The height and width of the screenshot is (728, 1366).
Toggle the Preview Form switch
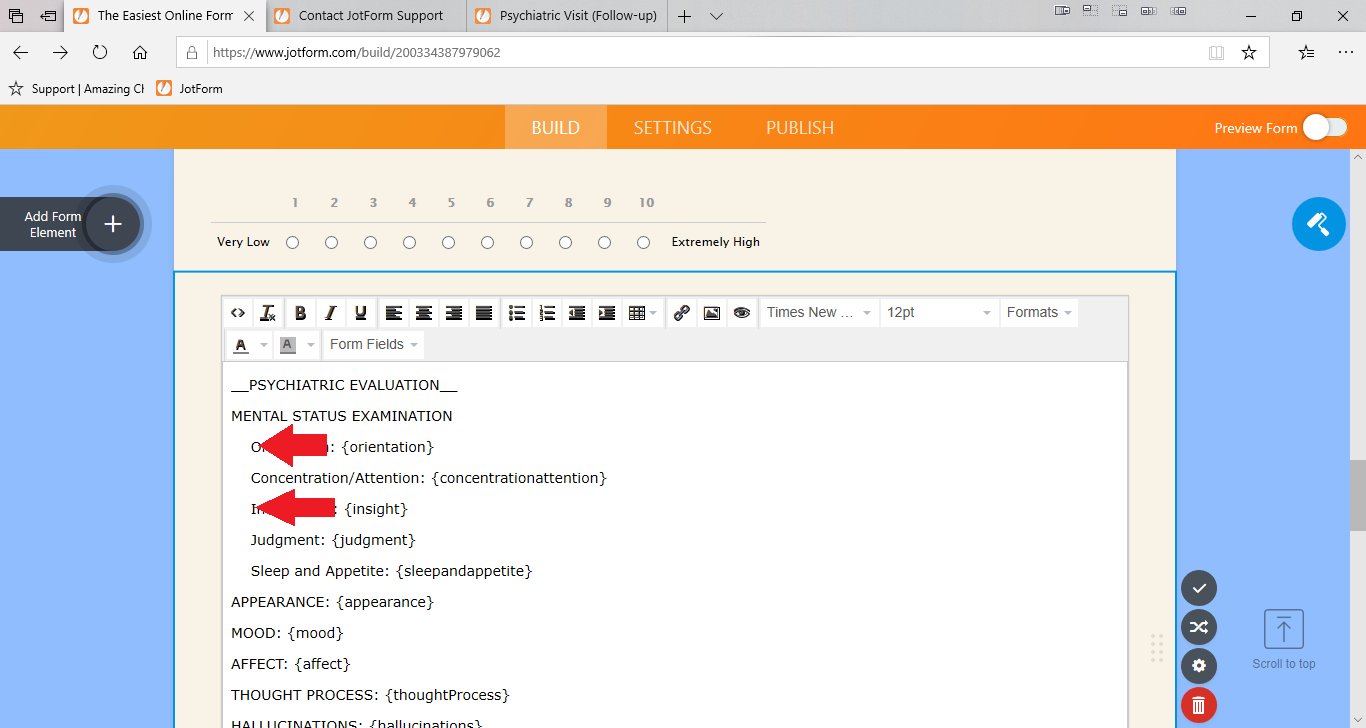[1324, 127]
